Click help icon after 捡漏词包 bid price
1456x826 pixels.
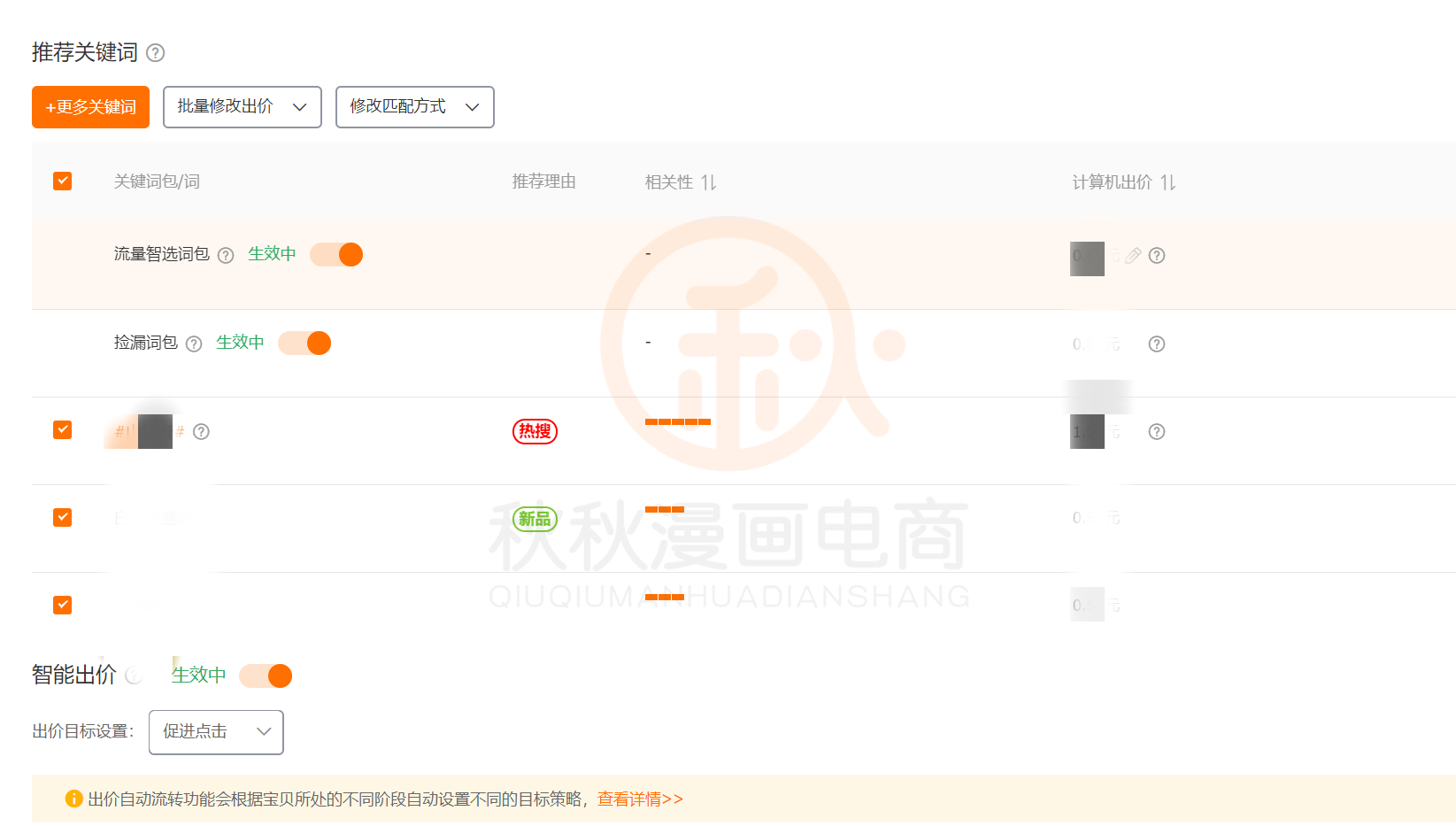tap(1157, 344)
